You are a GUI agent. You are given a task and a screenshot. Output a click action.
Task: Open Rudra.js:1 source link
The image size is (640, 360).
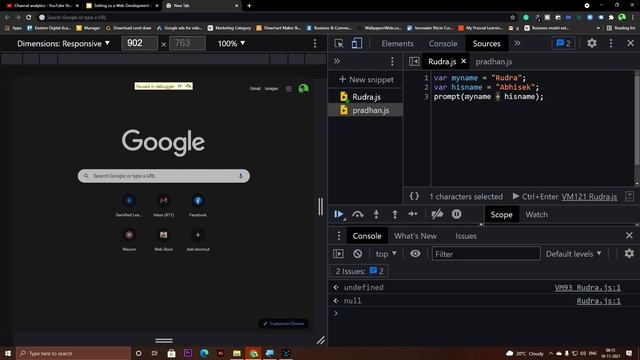point(598,301)
